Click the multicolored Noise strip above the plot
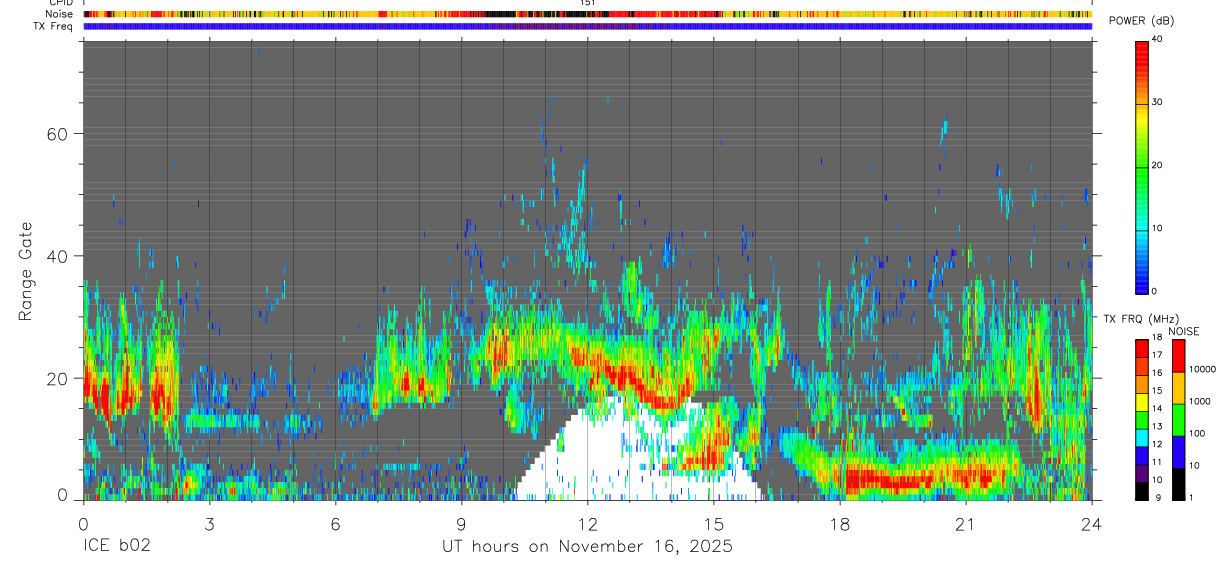Viewport: 1228px width, 567px height. point(587,14)
